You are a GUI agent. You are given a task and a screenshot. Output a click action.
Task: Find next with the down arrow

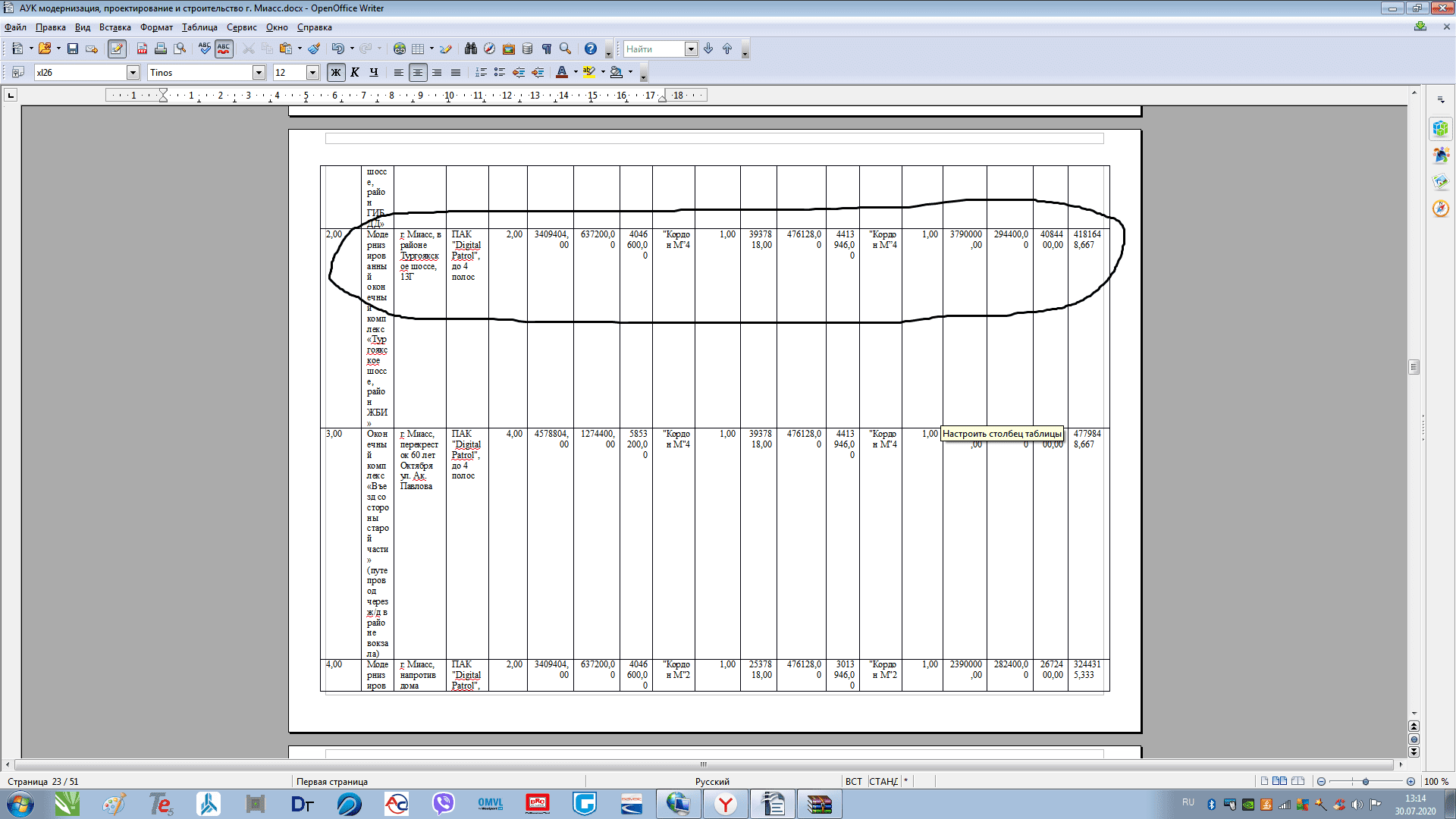pos(708,49)
